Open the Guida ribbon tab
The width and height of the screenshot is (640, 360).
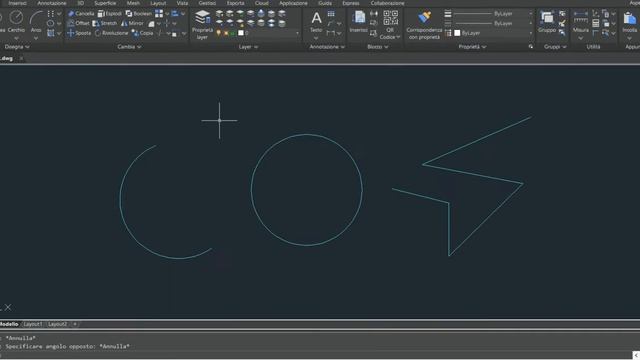(x=325, y=3)
